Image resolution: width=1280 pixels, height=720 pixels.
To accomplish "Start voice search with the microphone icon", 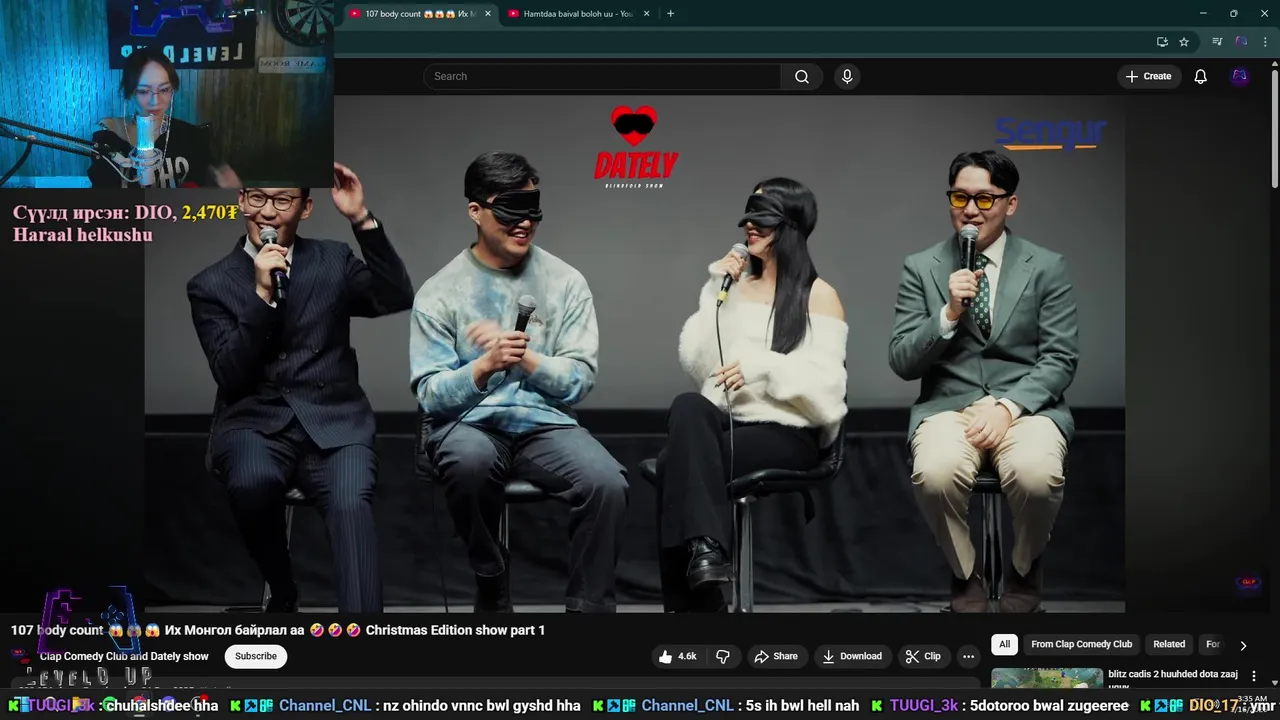I will (x=847, y=77).
